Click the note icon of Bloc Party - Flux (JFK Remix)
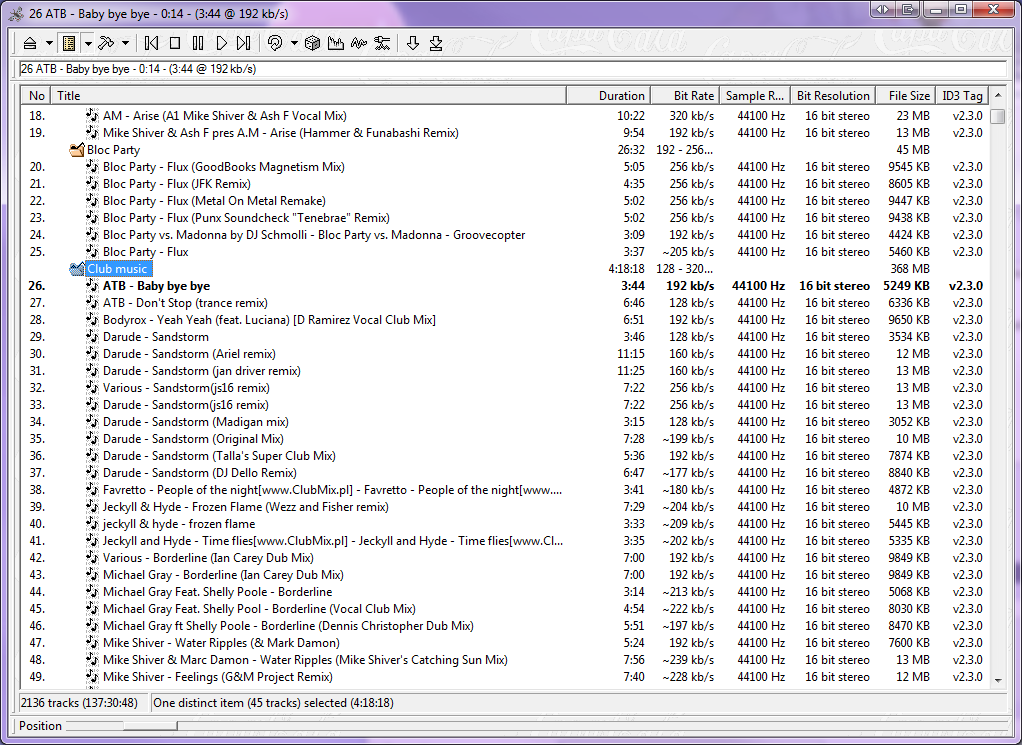 pyautogui.click(x=92, y=184)
